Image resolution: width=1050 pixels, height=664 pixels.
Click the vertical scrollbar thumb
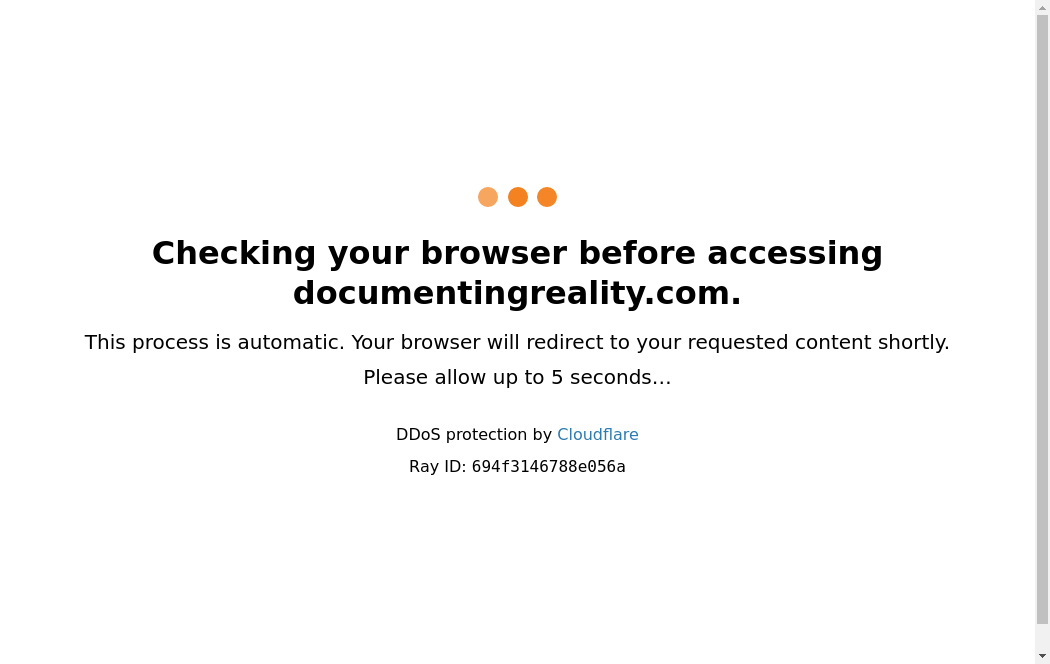click(1043, 319)
